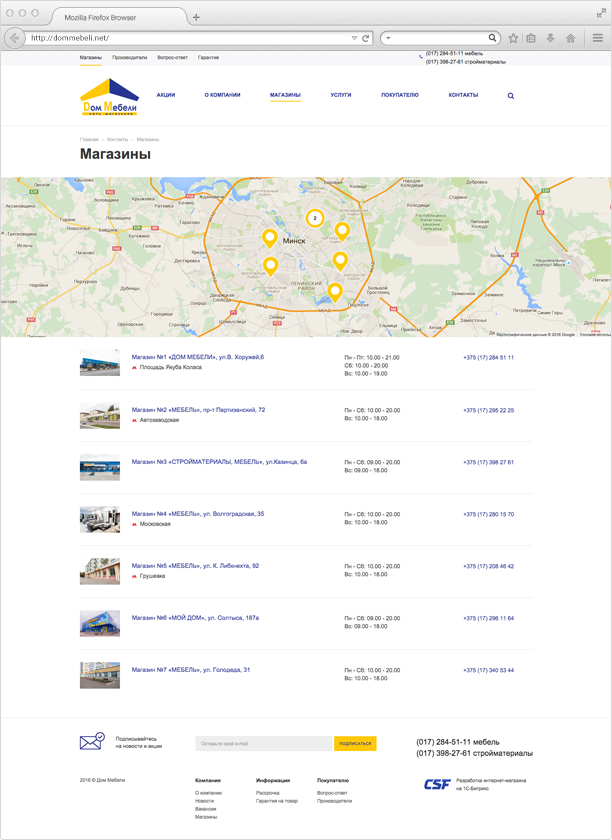The width and height of the screenshot is (612, 840).
Task: Click the browser back arrow button
Action: tap(14, 38)
